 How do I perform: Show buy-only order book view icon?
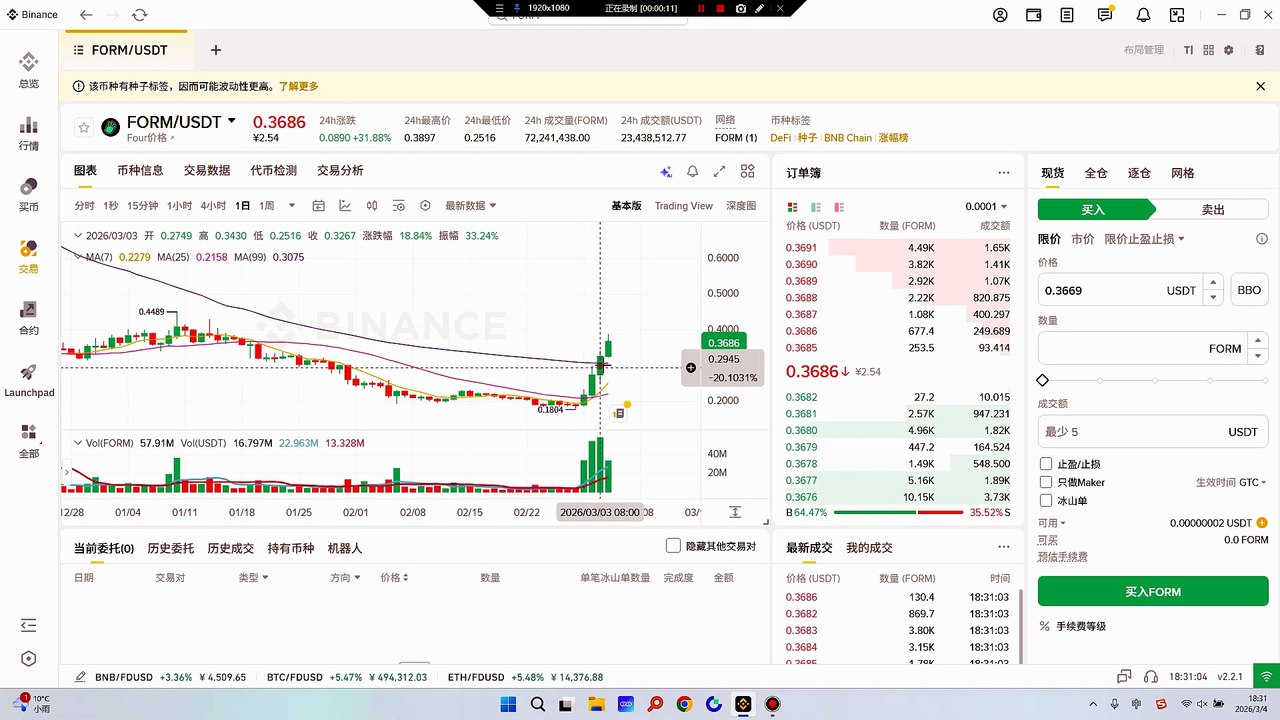click(816, 207)
